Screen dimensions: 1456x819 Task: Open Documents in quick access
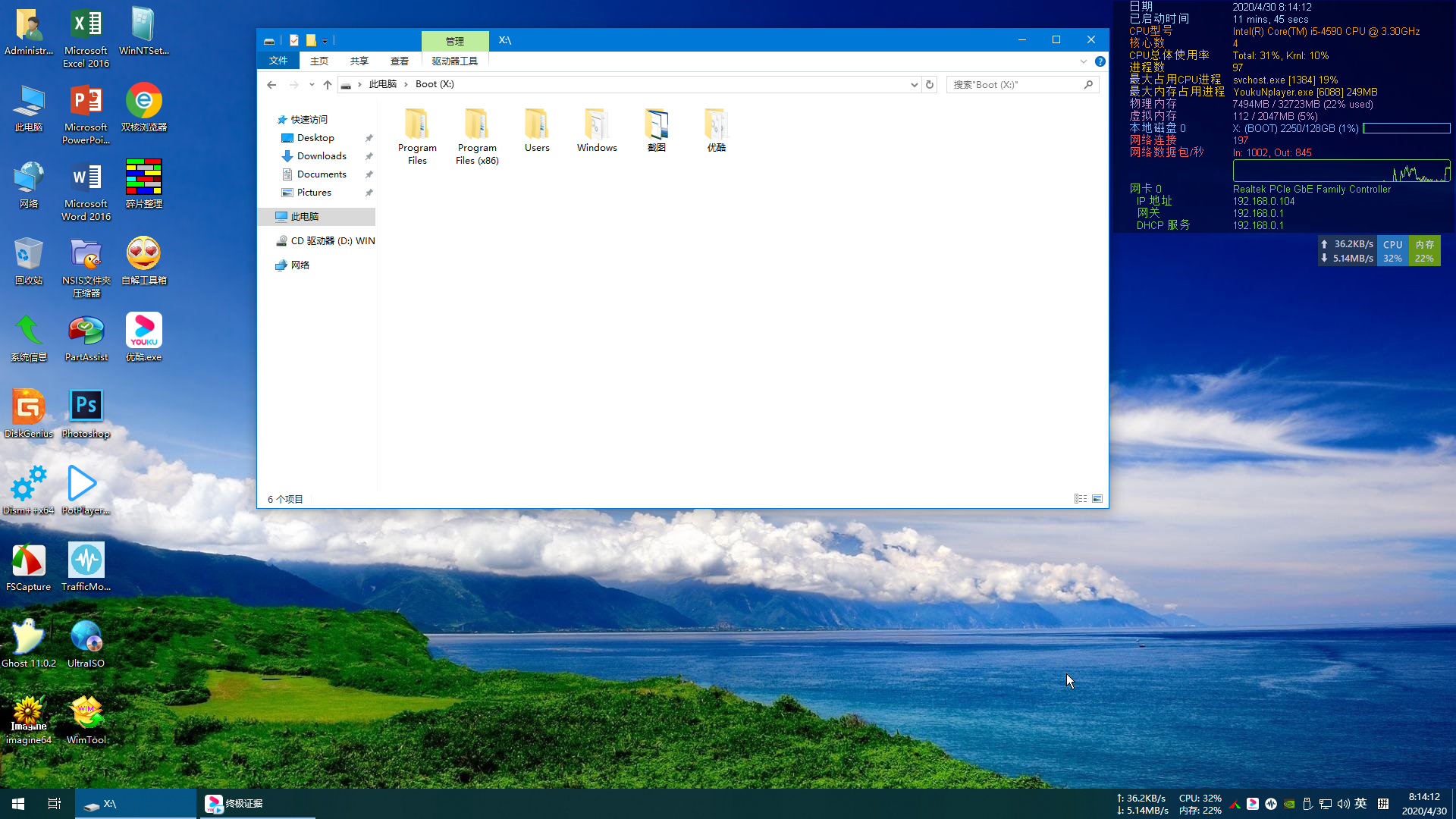(x=322, y=174)
